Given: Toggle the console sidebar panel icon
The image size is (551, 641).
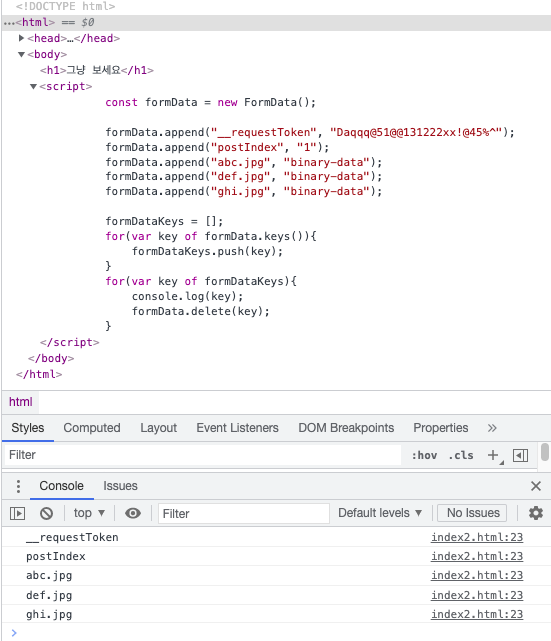Looking at the screenshot, I should click(17, 513).
